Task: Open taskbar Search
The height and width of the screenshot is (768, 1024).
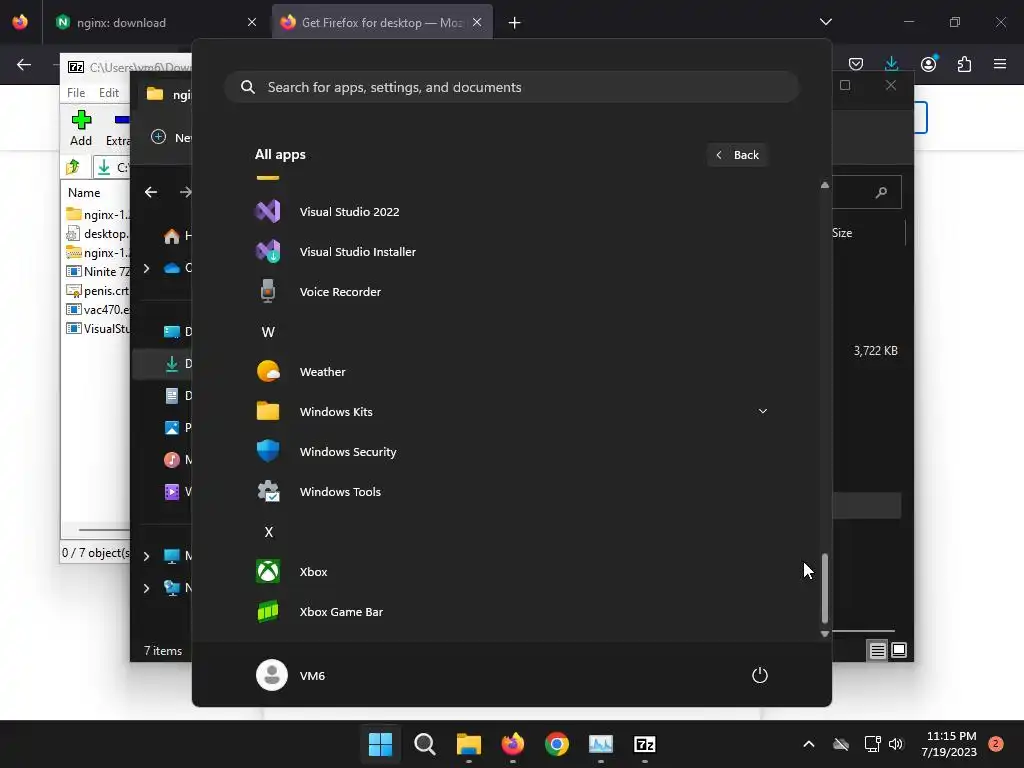Action: click(x=424, y=744)
